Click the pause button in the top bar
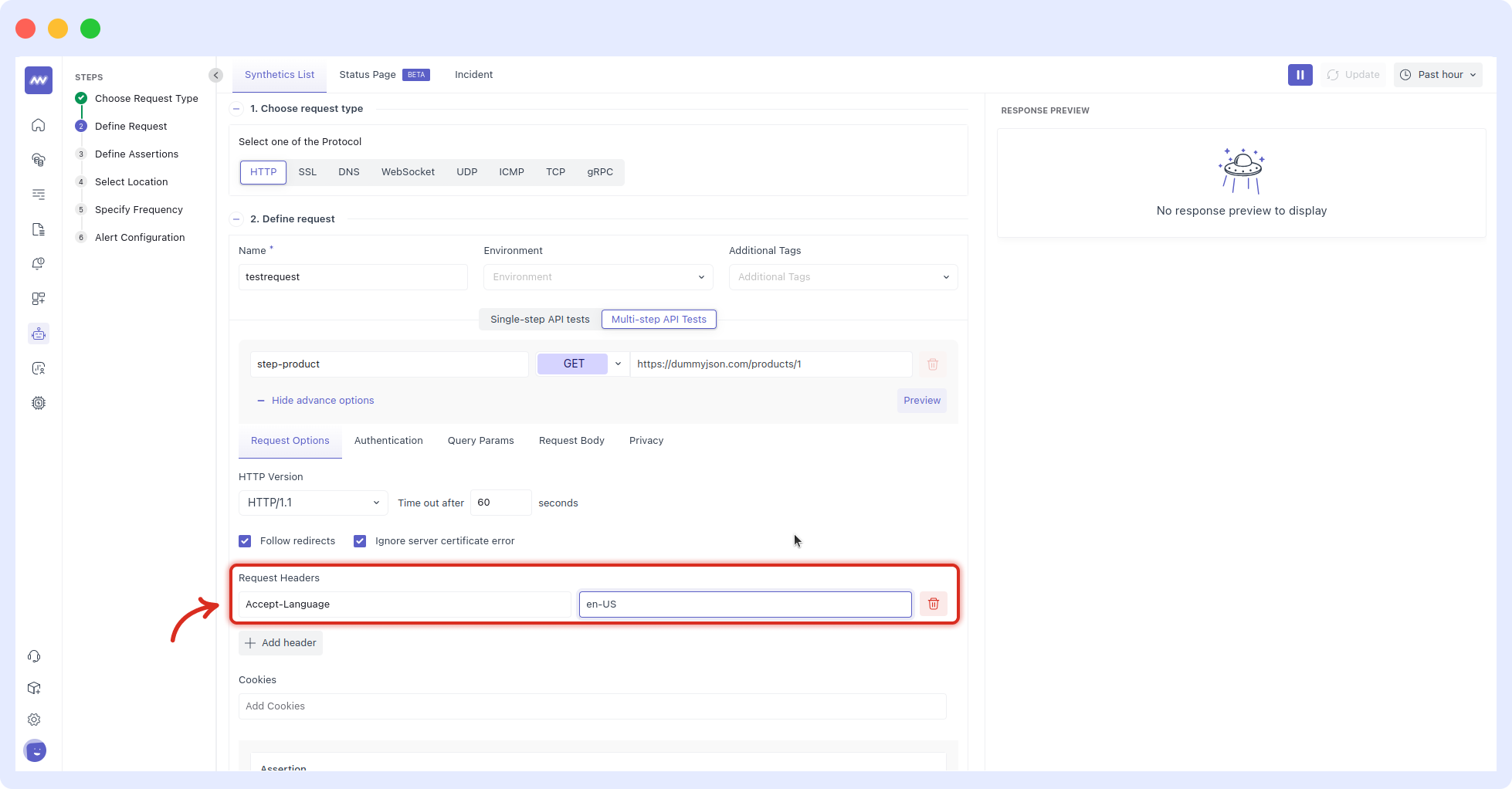The image size is (1512, 789). tap(1300, 74)
